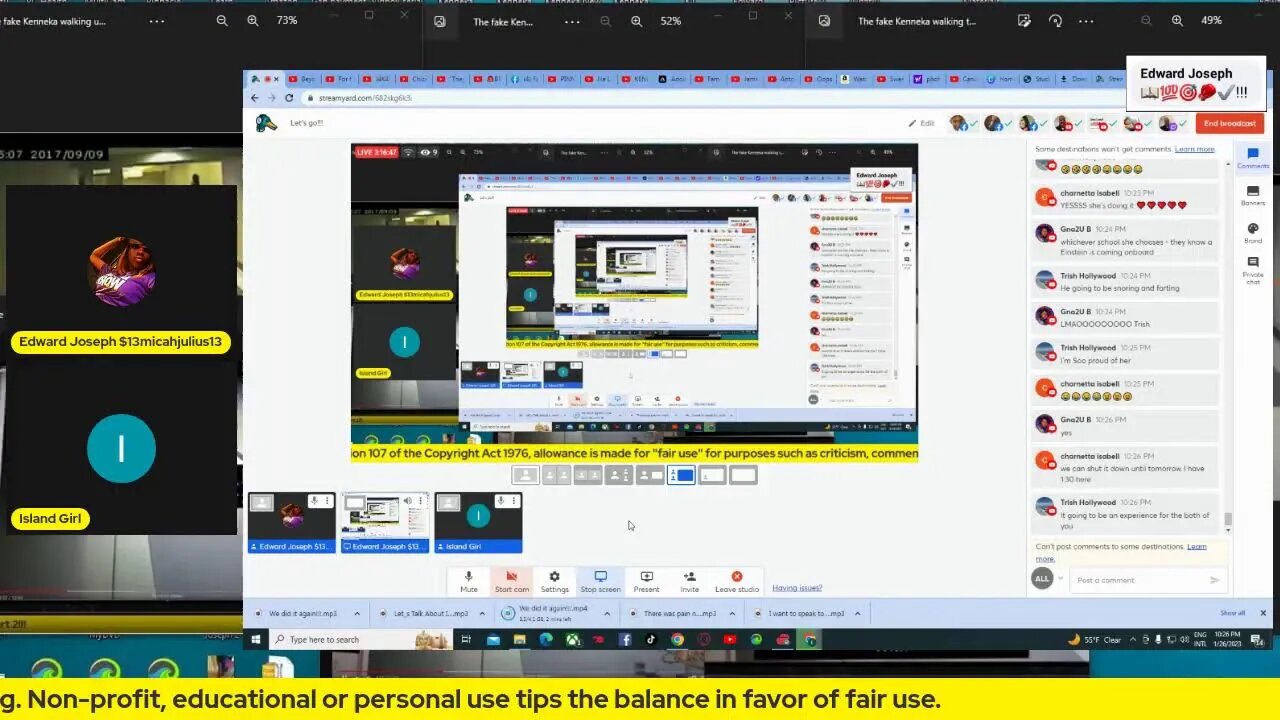Open Task View on the taskbar
1280x720 pixels.
coord(466,639)
